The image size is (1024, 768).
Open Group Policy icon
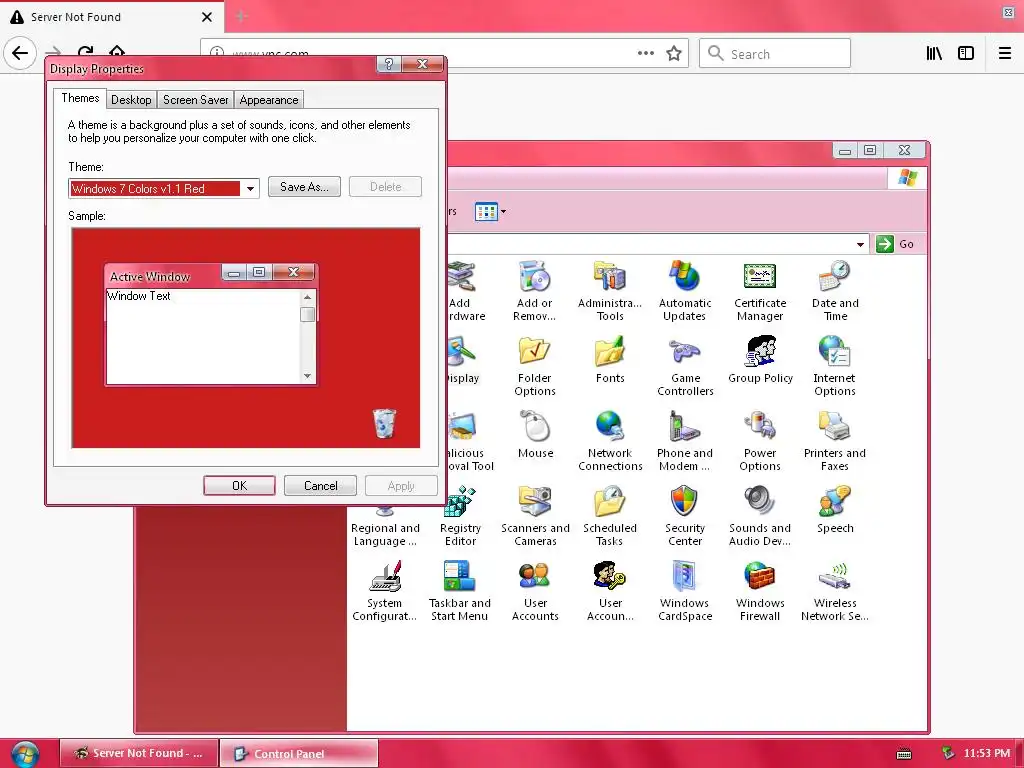pos(760,360)
